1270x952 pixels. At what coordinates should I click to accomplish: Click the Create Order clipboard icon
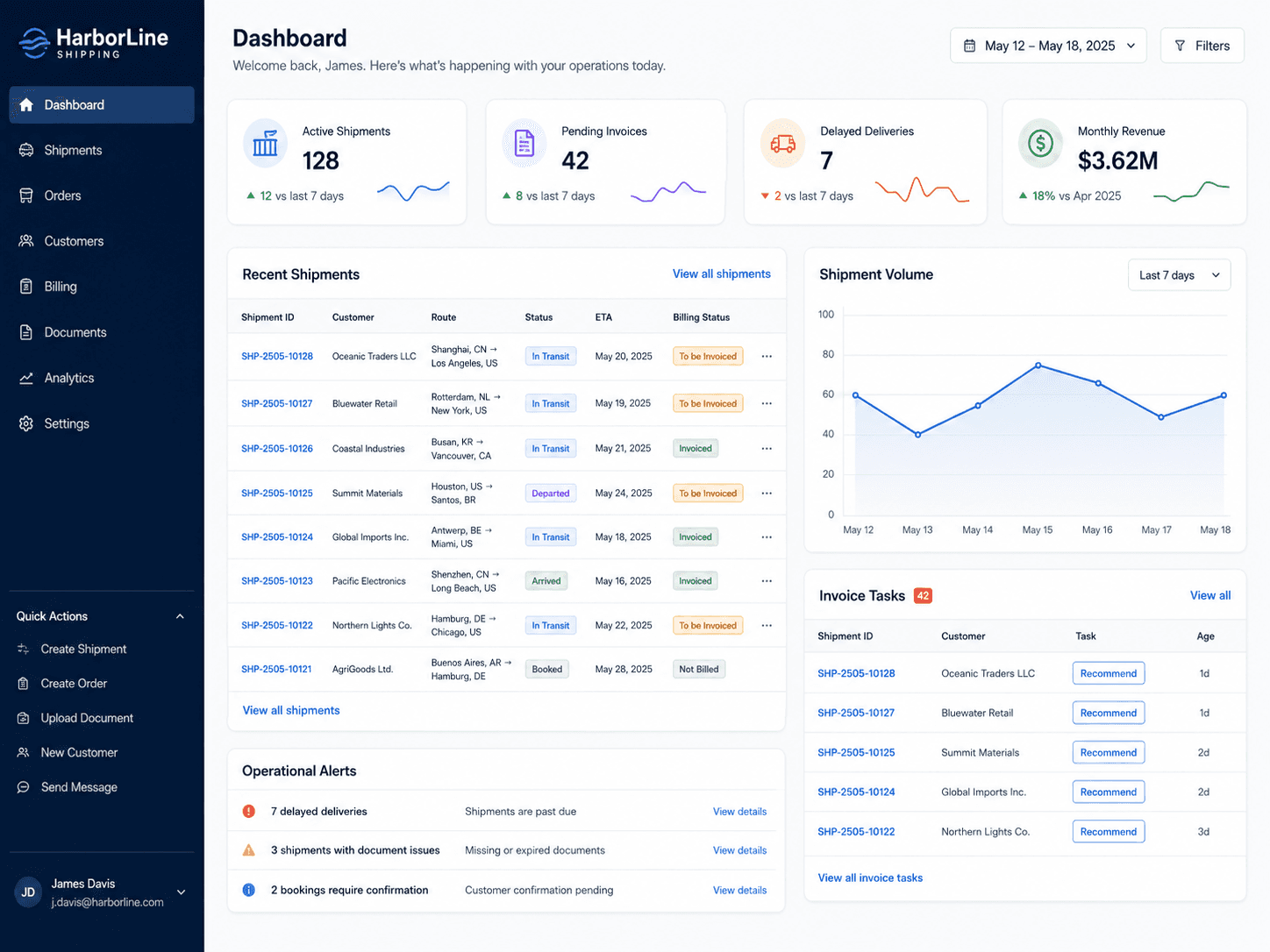[x=24, y=684]
